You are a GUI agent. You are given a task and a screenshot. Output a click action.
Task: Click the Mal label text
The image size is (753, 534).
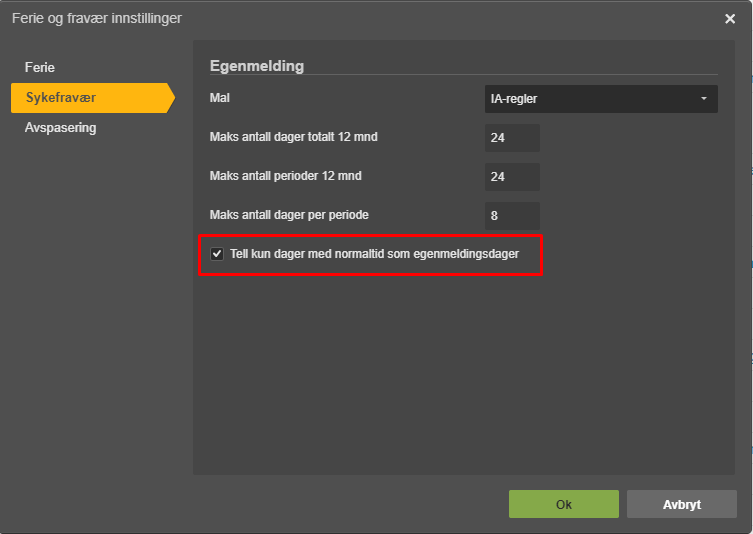(219, 98)
